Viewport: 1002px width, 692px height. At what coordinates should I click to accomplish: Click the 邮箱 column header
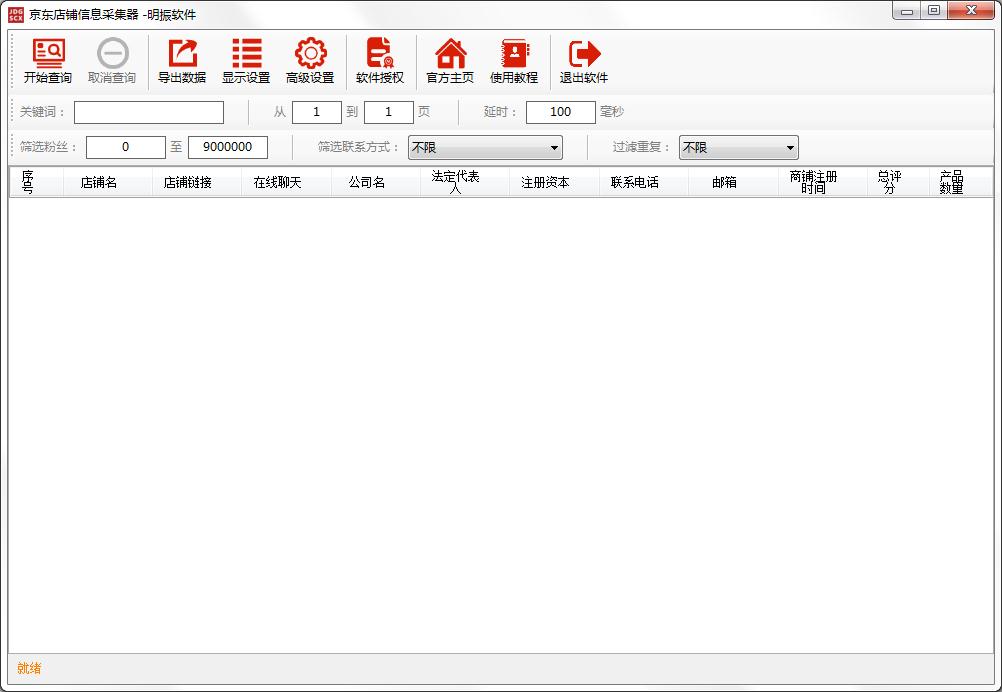point(733,182)
